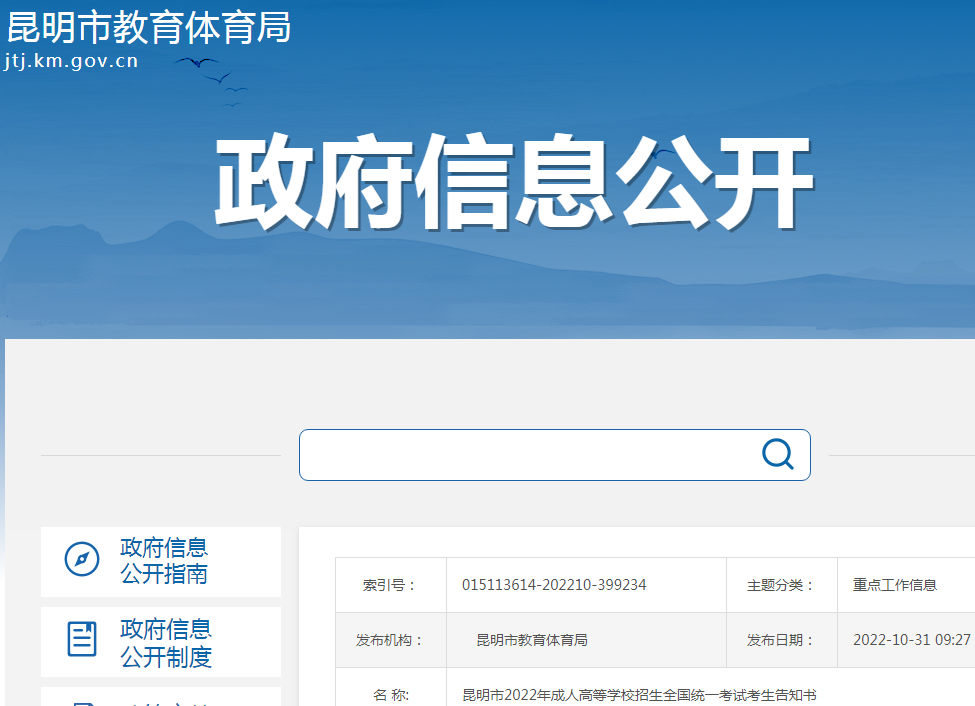
Task: Open 政府信息公开制度 sidebar menu item
Action: (161, 642)
